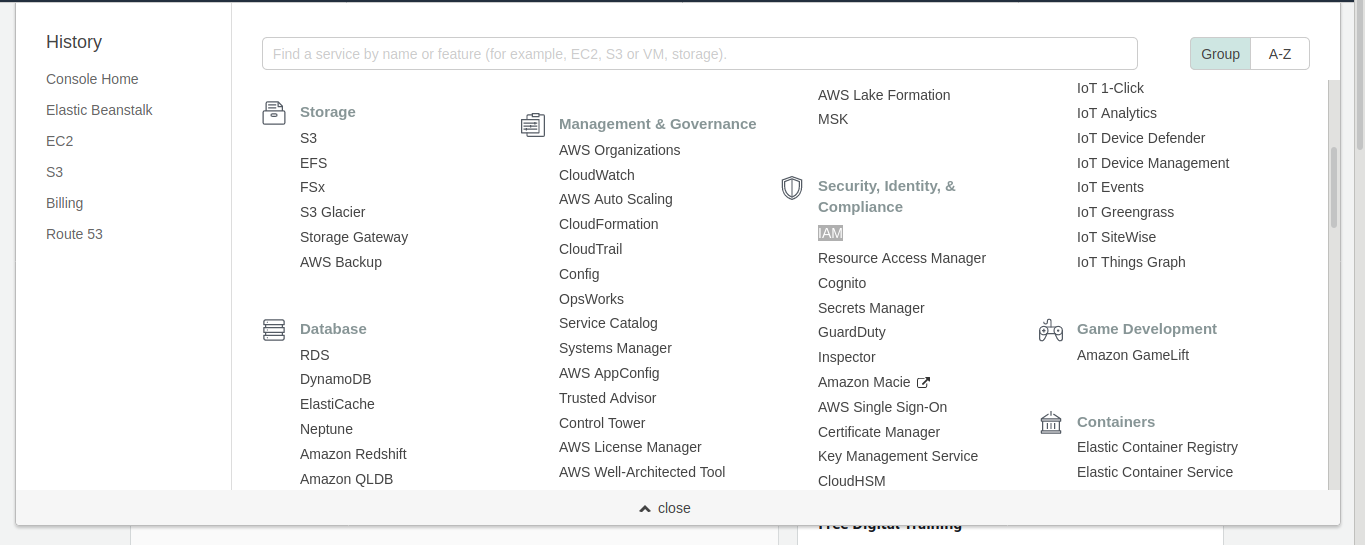Open Elastic Beanstalk from History
This screenshot has height=545, width=1365.
(99, 110)
